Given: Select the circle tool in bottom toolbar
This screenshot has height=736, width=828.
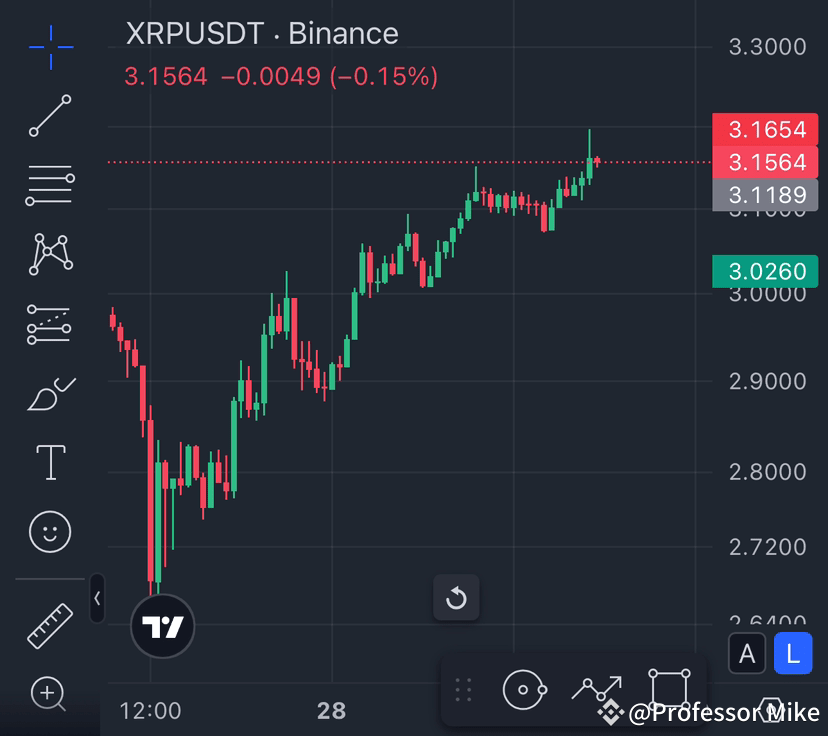Looking at the screenshot, I should pos(525,690).
